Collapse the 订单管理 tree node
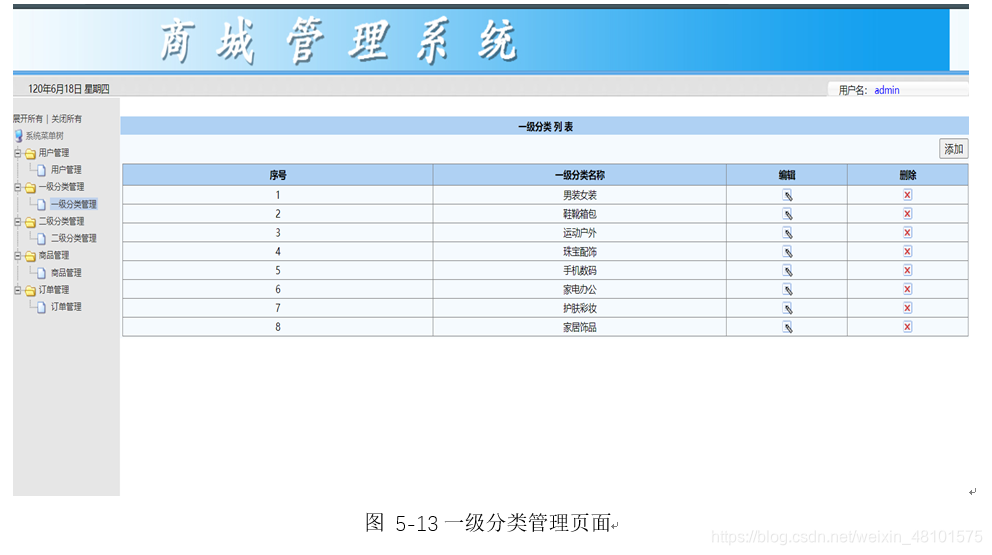Viewport: 992px width, 555px height. click(18, 290)
